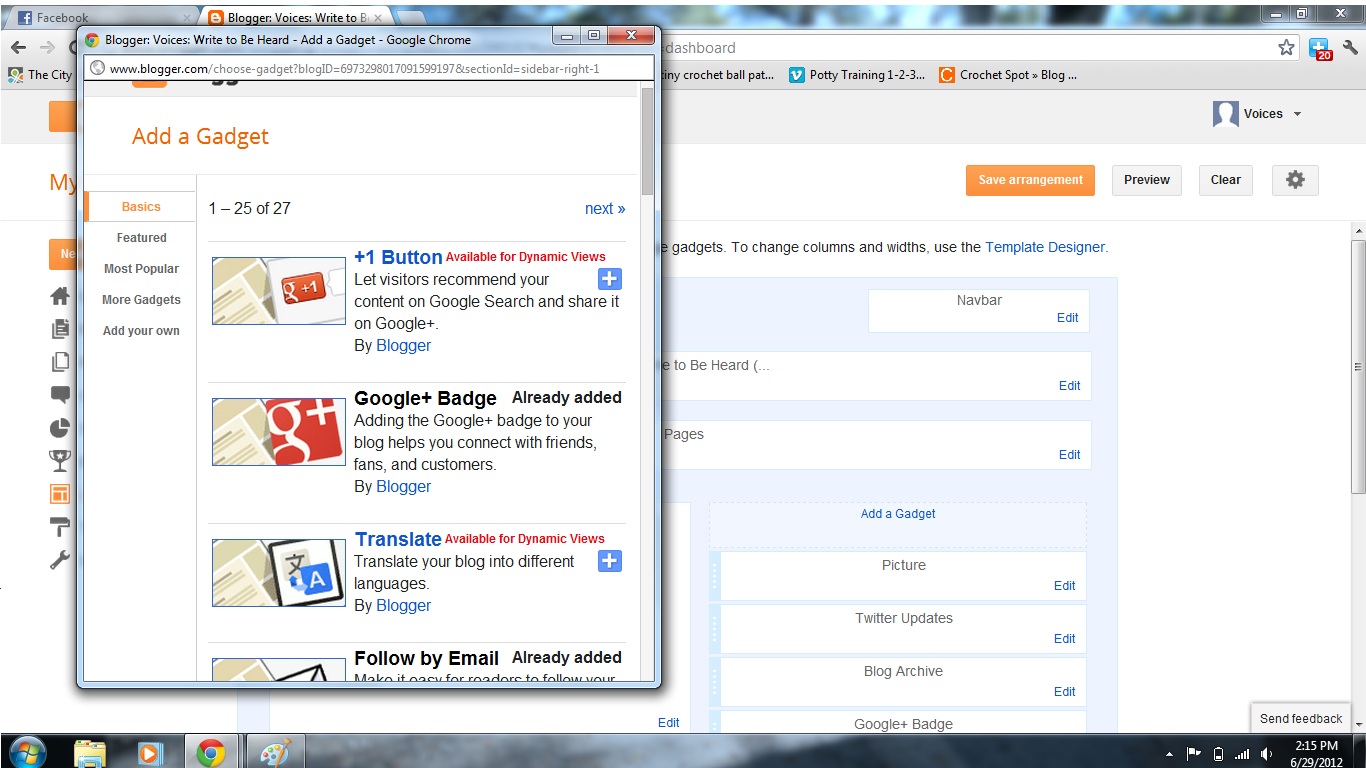Screen dimensions: 1366x768
Task: Clear the layout changes
Action: pyautogui.click(x=1225, y=180)
